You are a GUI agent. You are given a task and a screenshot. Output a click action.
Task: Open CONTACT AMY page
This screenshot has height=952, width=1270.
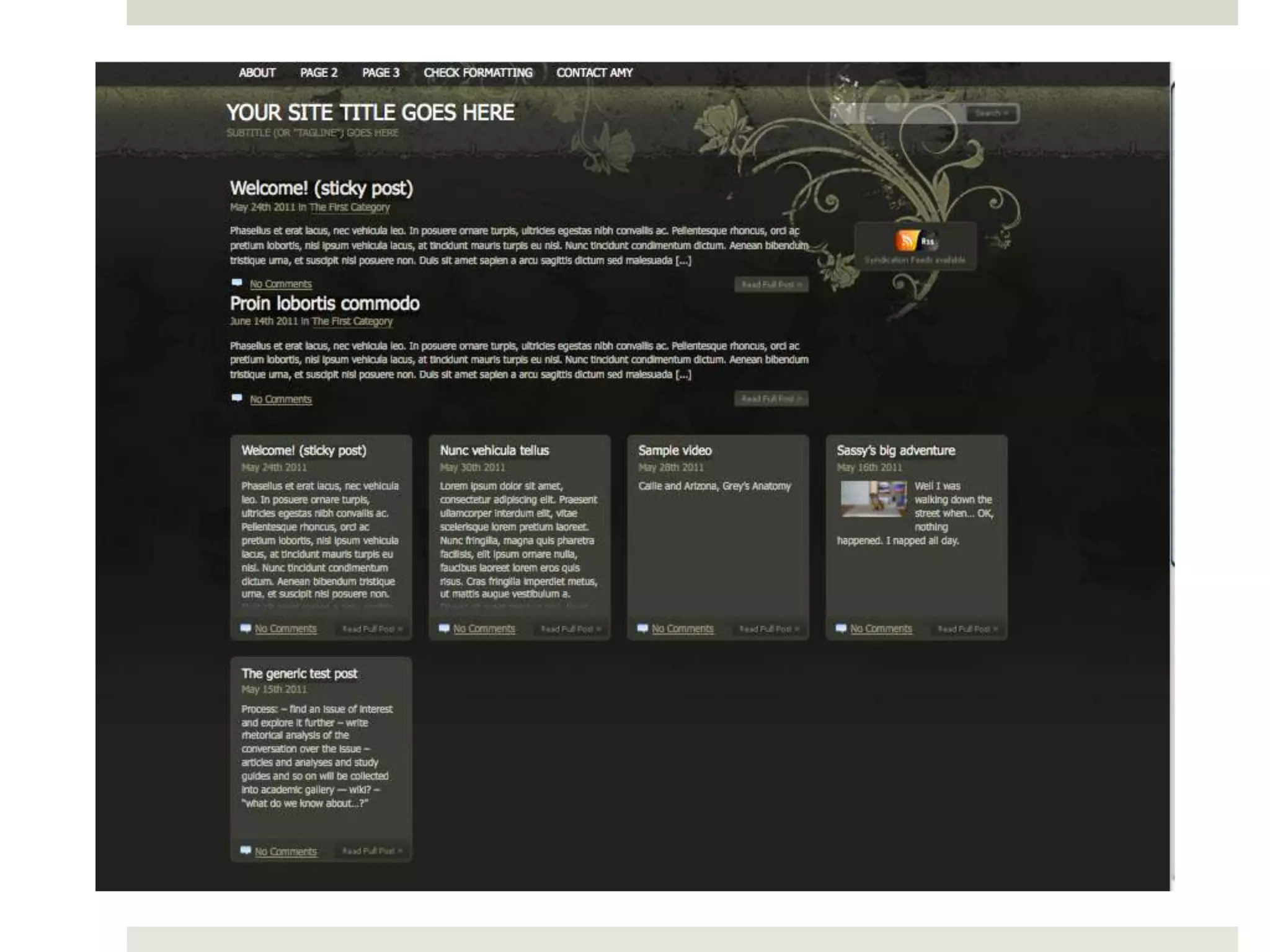594,73
